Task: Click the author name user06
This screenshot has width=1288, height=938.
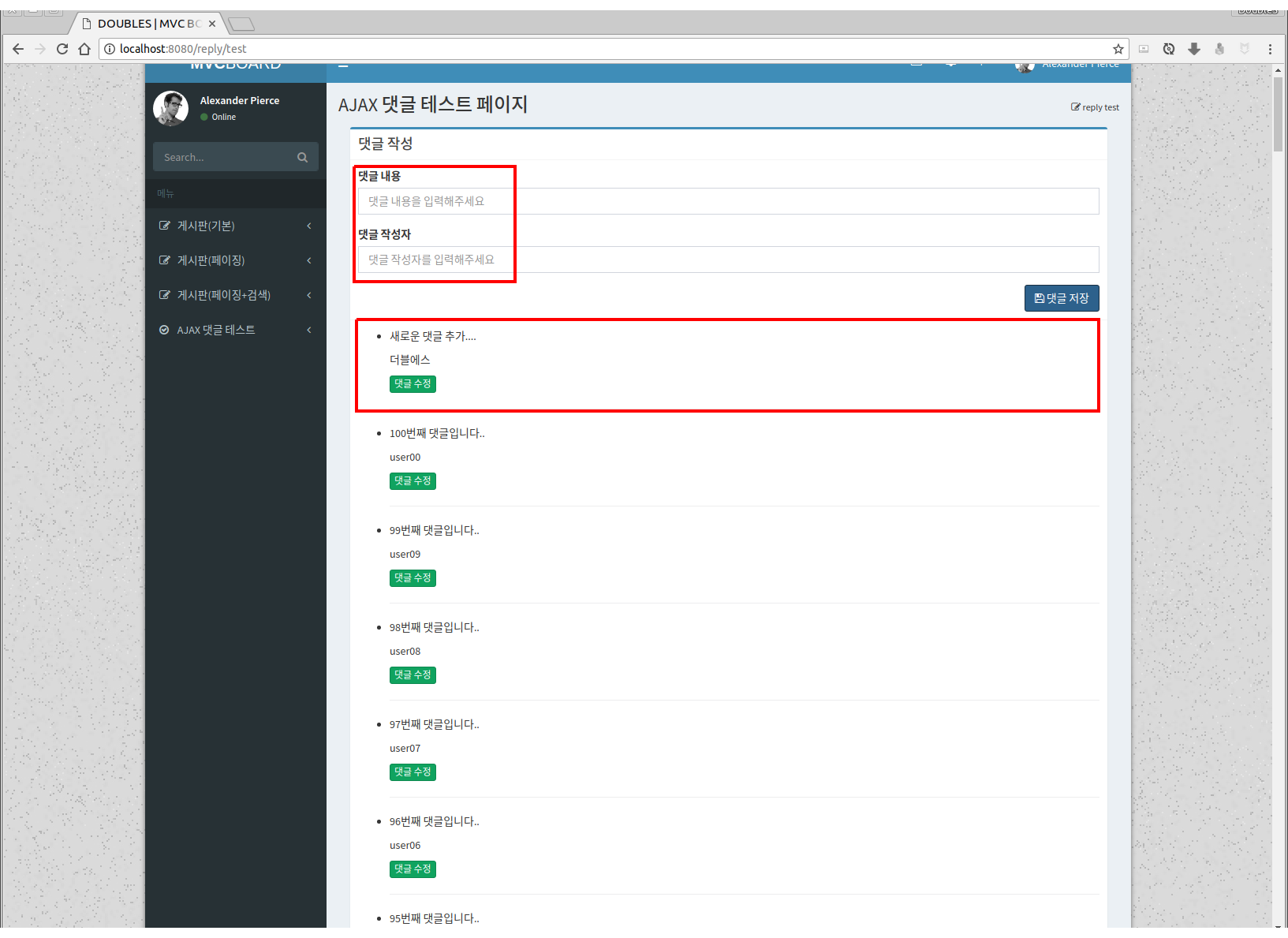Action: tap(405, 845)
